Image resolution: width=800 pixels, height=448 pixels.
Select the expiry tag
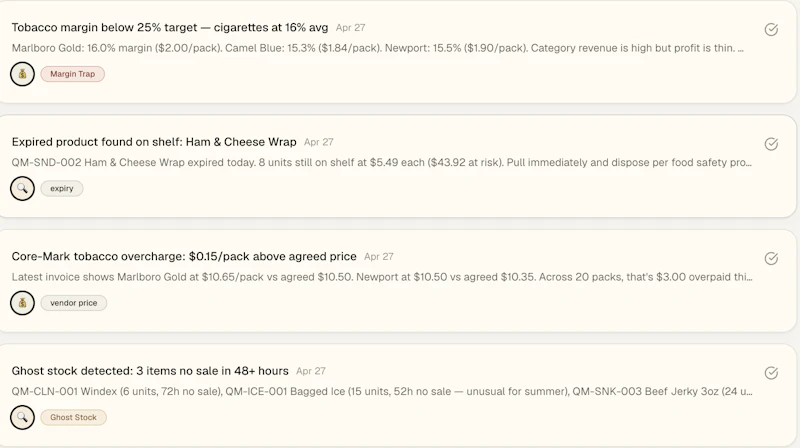click(62, 188)
